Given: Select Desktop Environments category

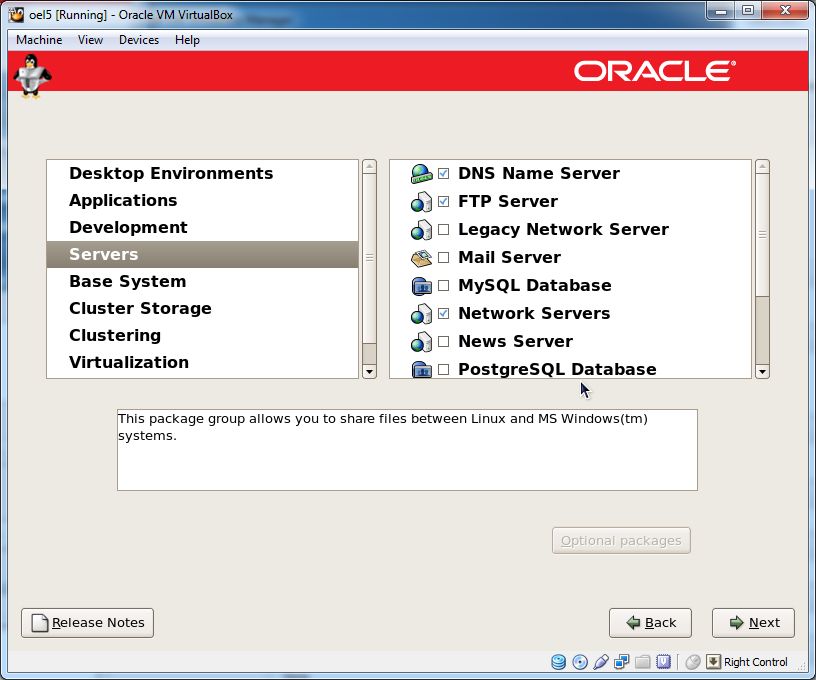Looking at the screenshot, I should pos(202,173).
